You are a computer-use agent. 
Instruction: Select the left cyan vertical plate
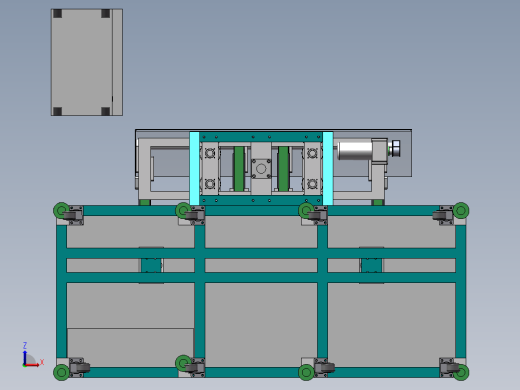[194, 168]
